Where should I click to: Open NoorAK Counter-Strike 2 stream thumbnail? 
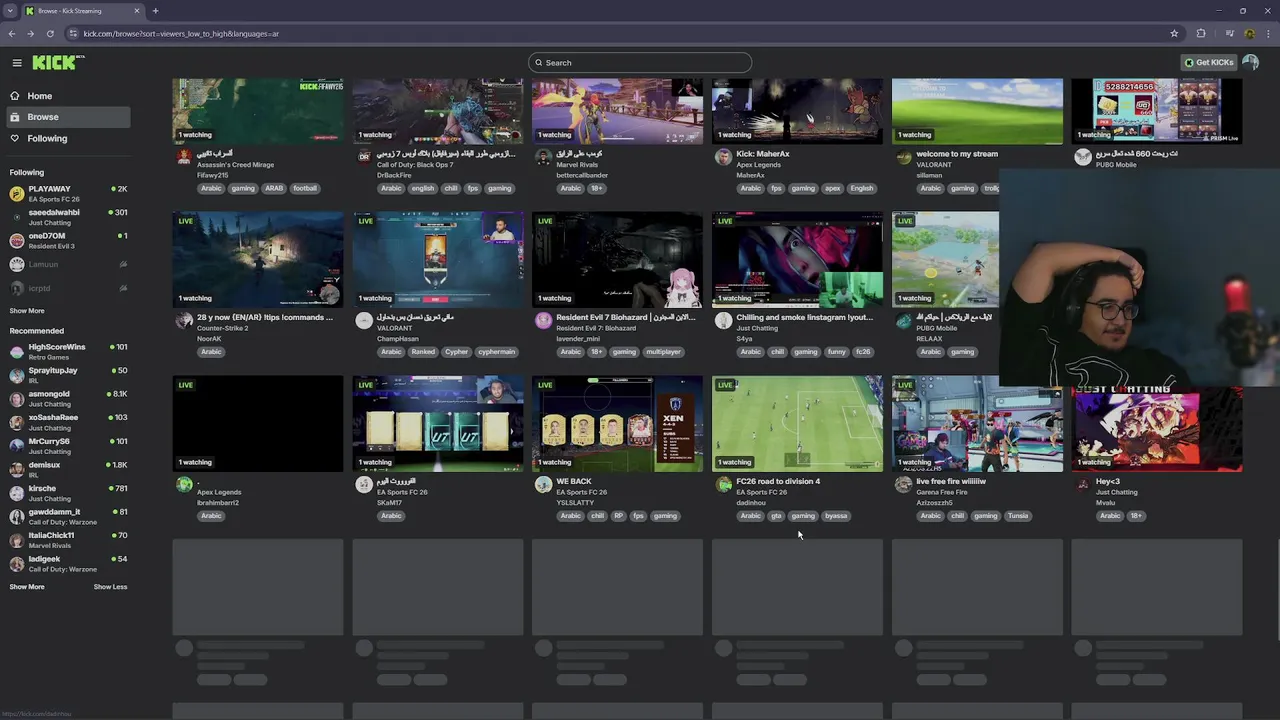pyautogui.click(x=258, y=260)
